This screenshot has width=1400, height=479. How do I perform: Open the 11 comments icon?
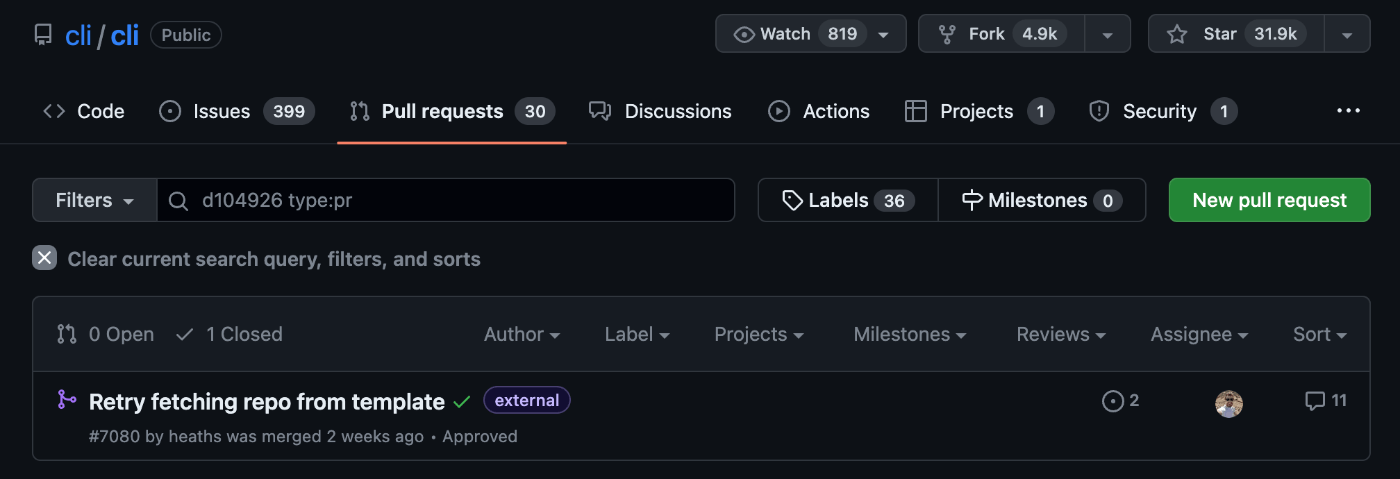click(x=1315, y=401)
